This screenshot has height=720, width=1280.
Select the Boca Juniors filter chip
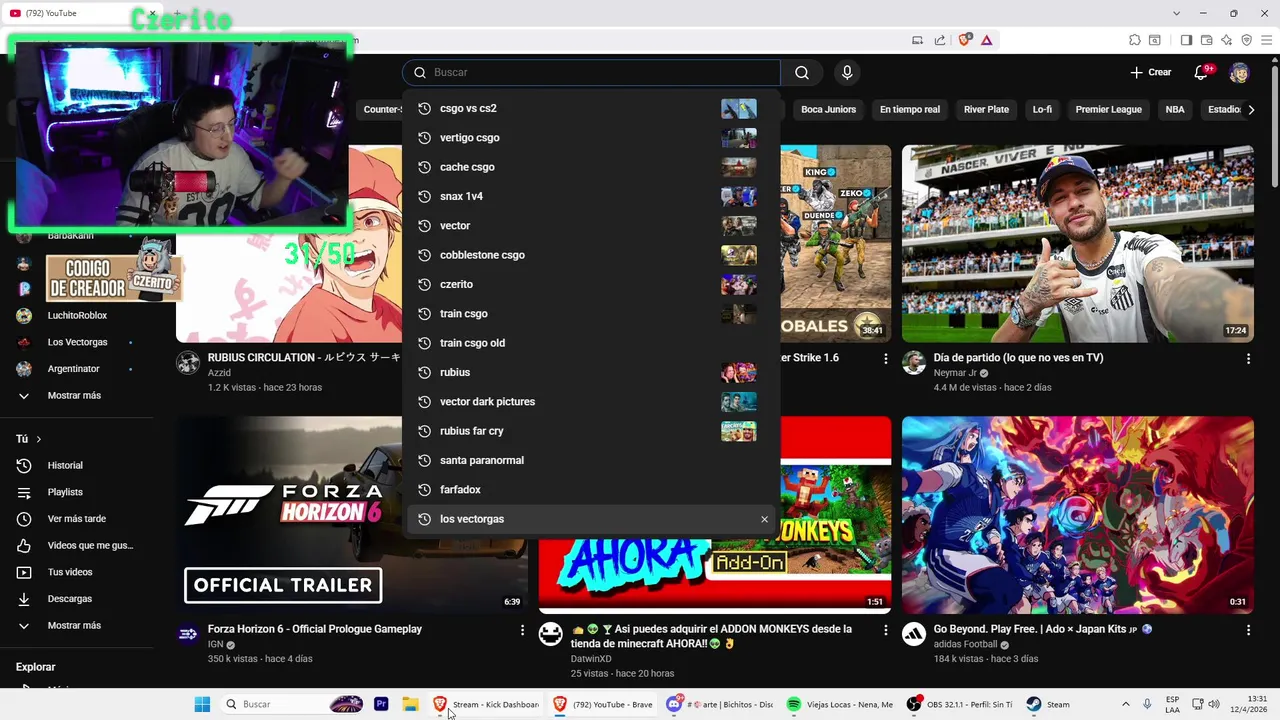click(x=828, y=109)
